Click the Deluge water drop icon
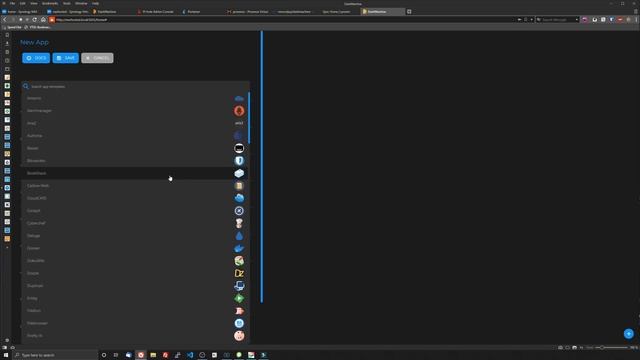The image size is (640, 360). coord(239,236)
